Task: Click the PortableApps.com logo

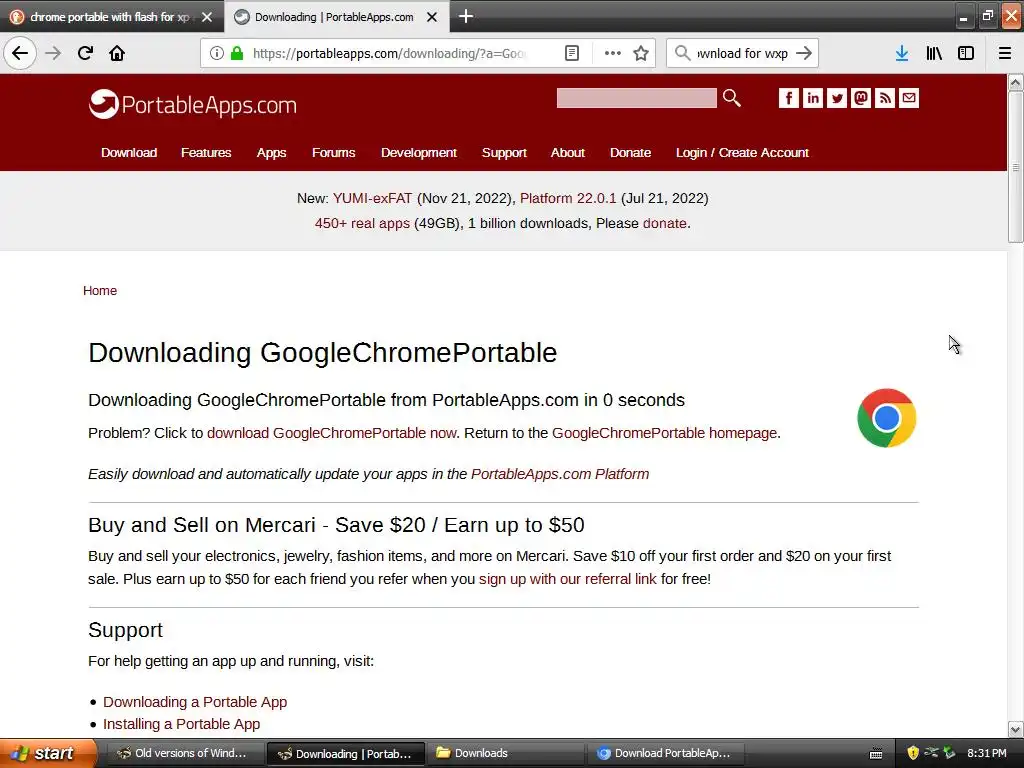Action: [x=193, y=104]
